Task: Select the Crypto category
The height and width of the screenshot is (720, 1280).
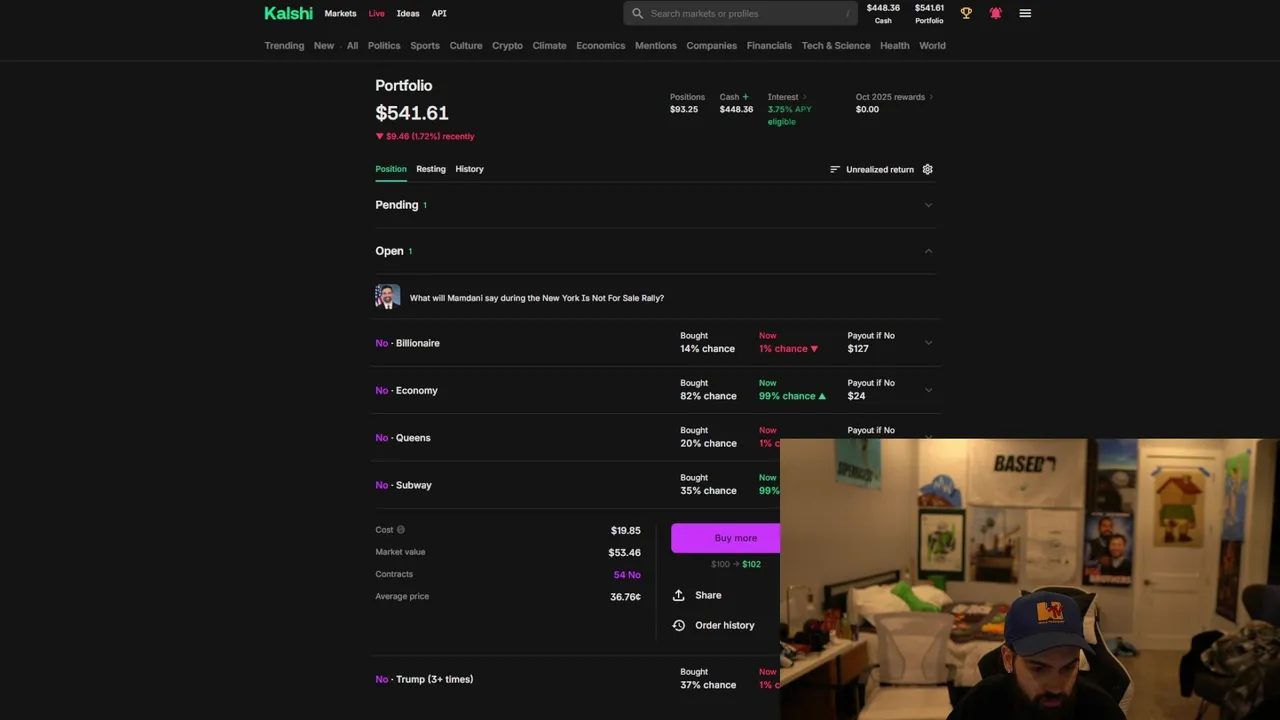Action: click(x=507, y=45)
